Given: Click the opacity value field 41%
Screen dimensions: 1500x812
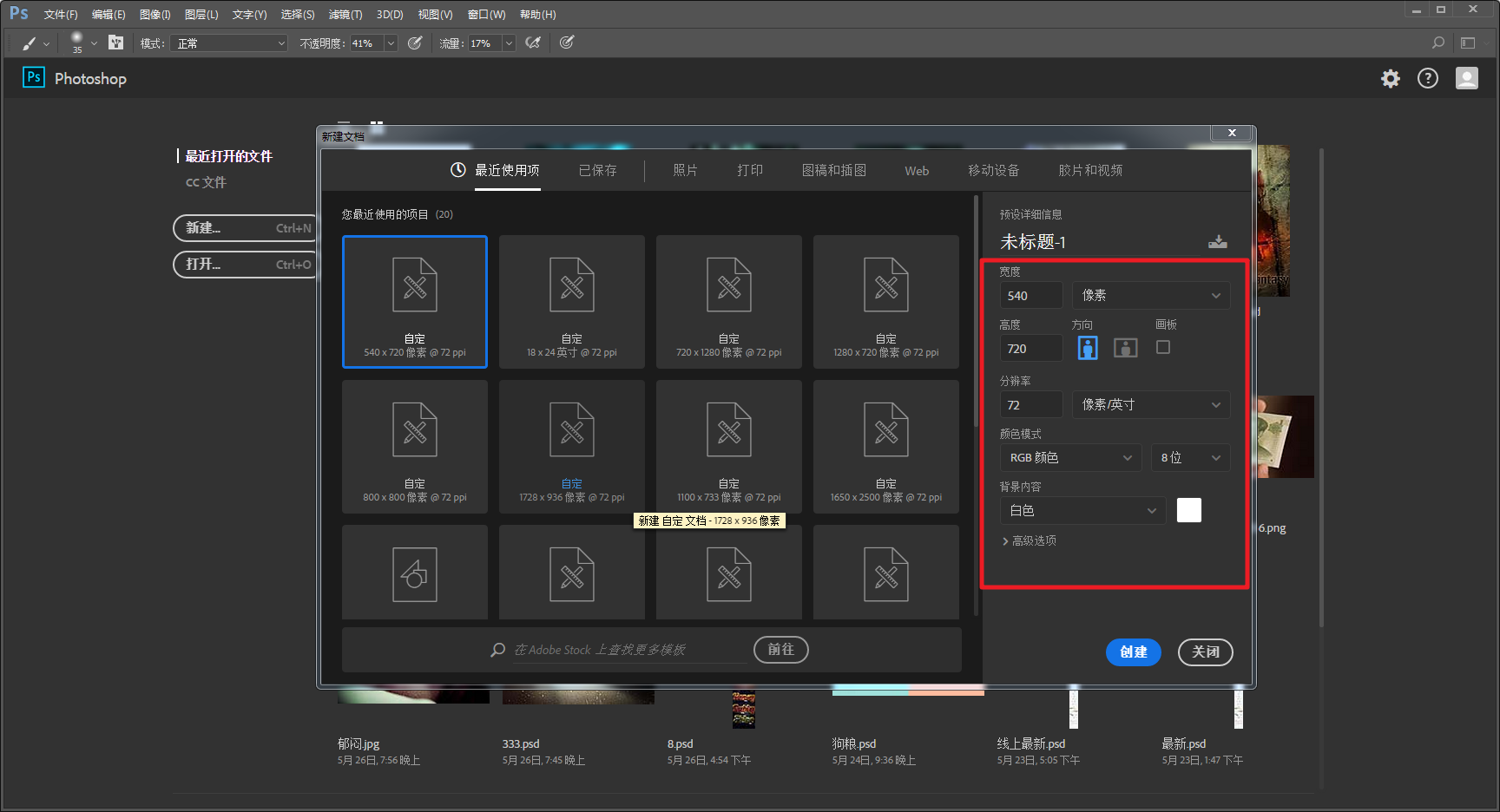Looking at the screenshot, I should (x=366, y=43).
